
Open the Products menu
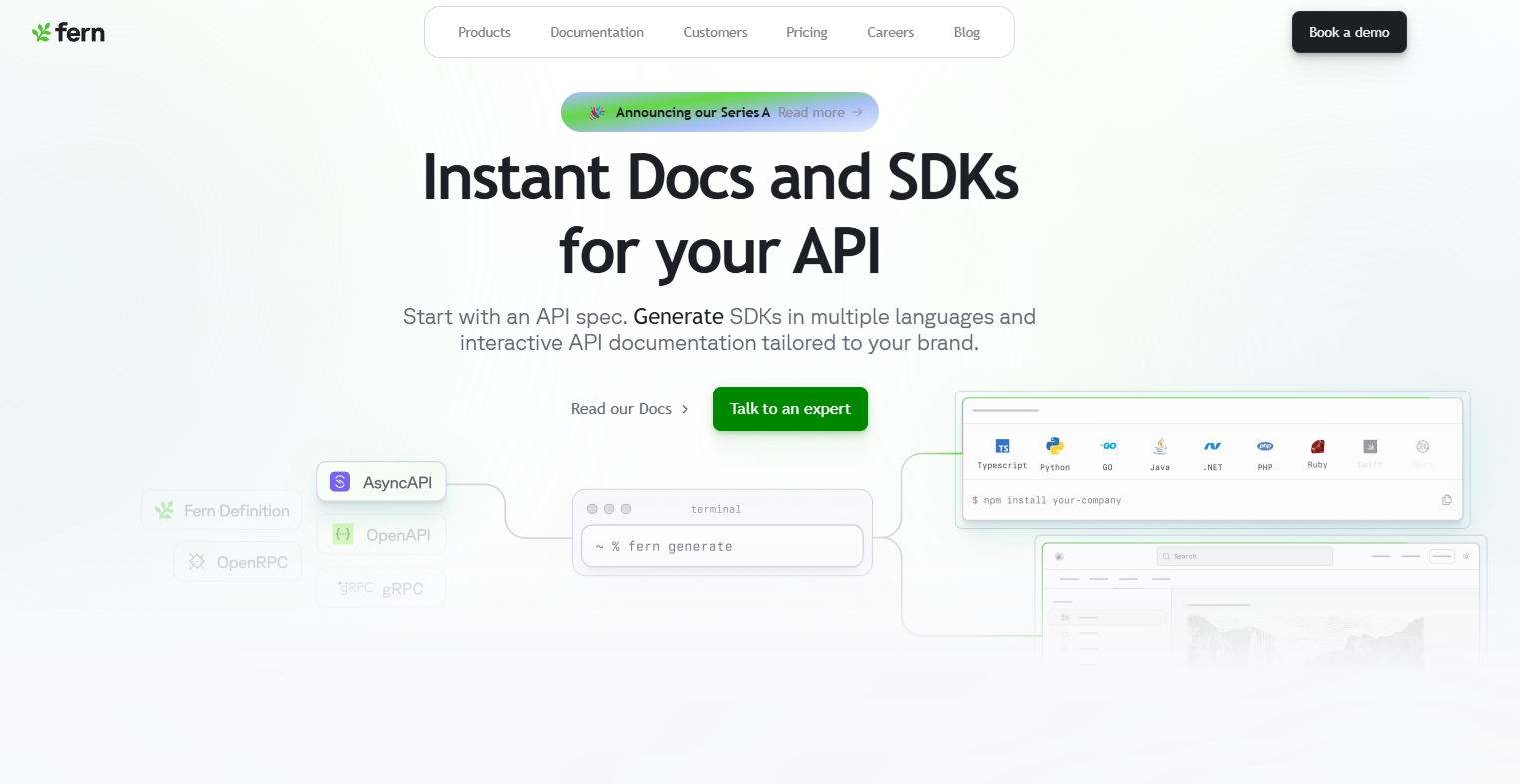click(x=484, y=32)
